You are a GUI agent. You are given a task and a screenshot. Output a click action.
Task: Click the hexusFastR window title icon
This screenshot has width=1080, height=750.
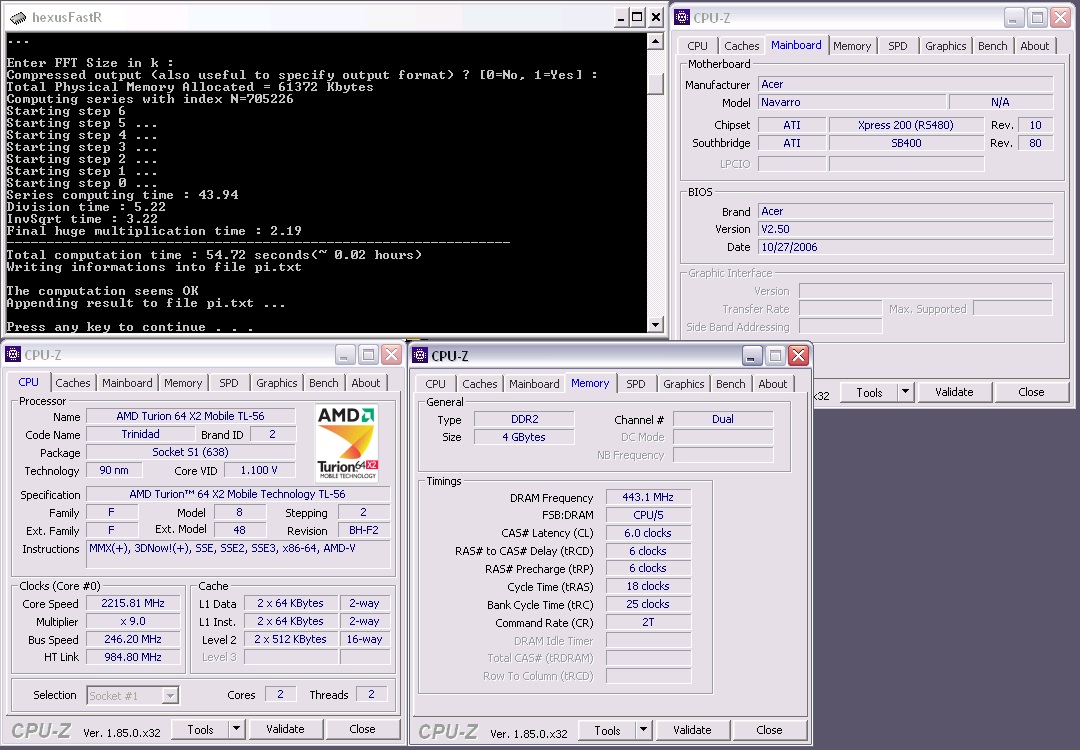pyautogui.click(x=19, y=17)
